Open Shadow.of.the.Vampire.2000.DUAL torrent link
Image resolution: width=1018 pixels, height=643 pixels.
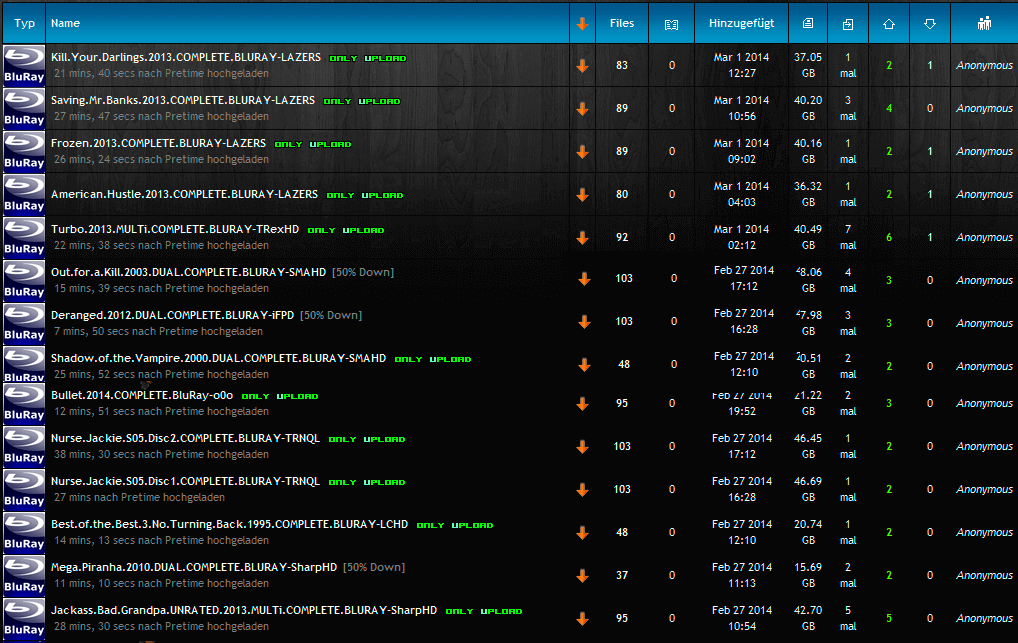pyautogui.click(x=218, y=358)
